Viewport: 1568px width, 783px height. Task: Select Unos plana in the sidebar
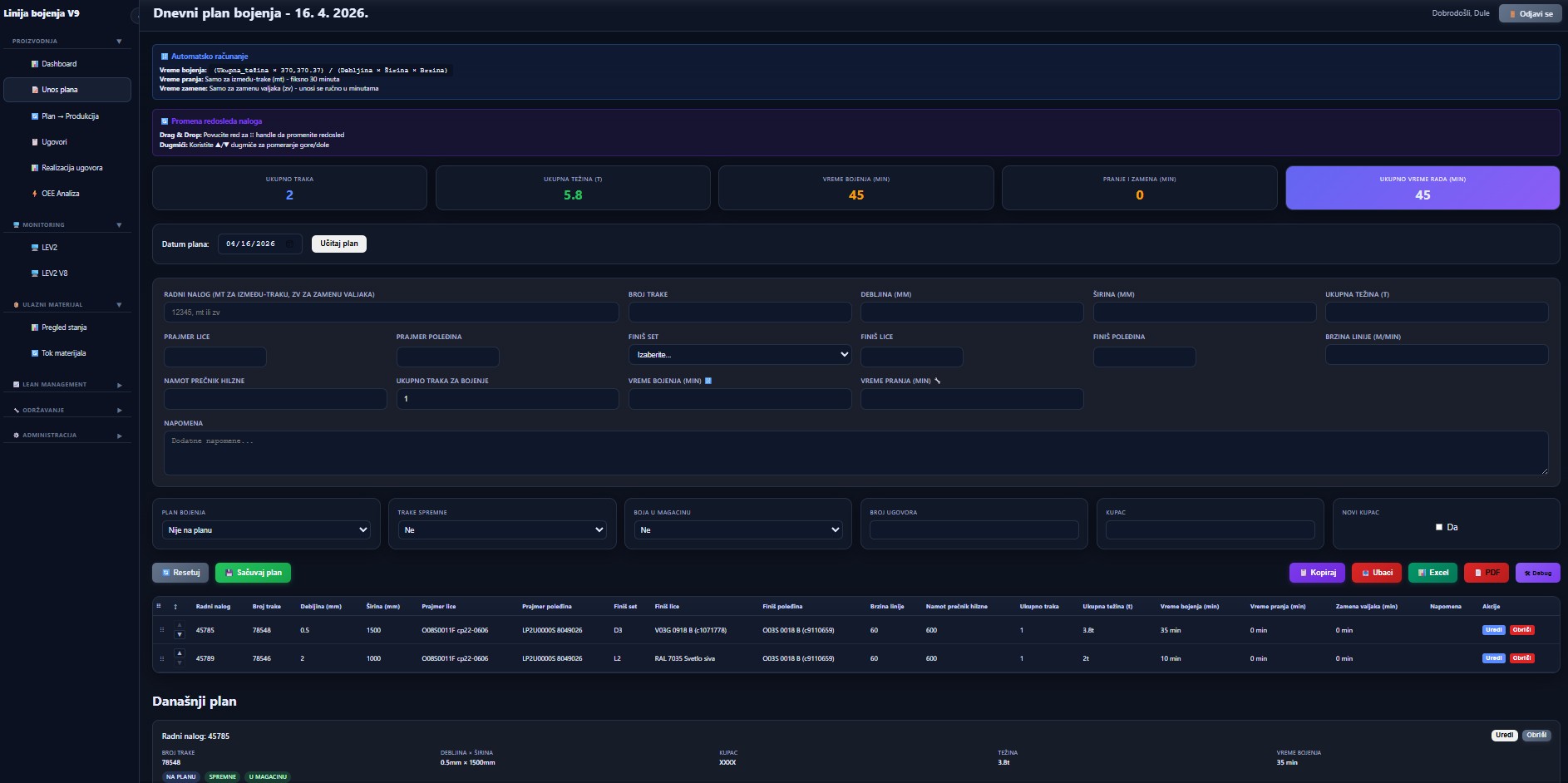(x=67, y=90)
